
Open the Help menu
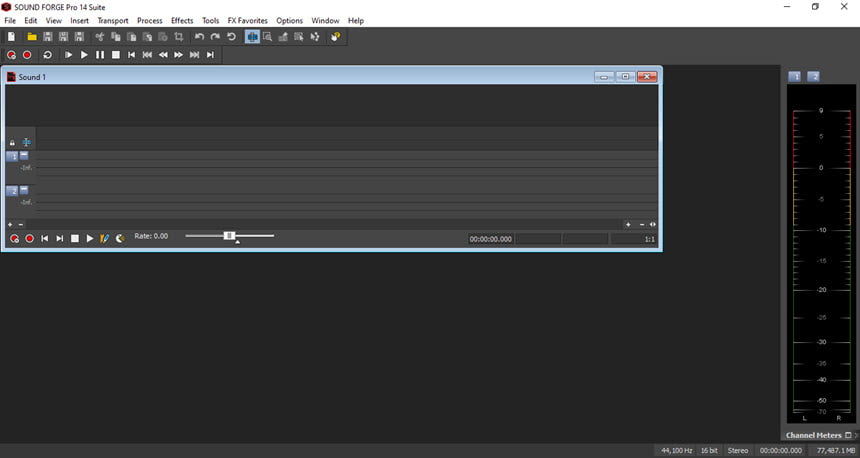[x=356, y=20]
